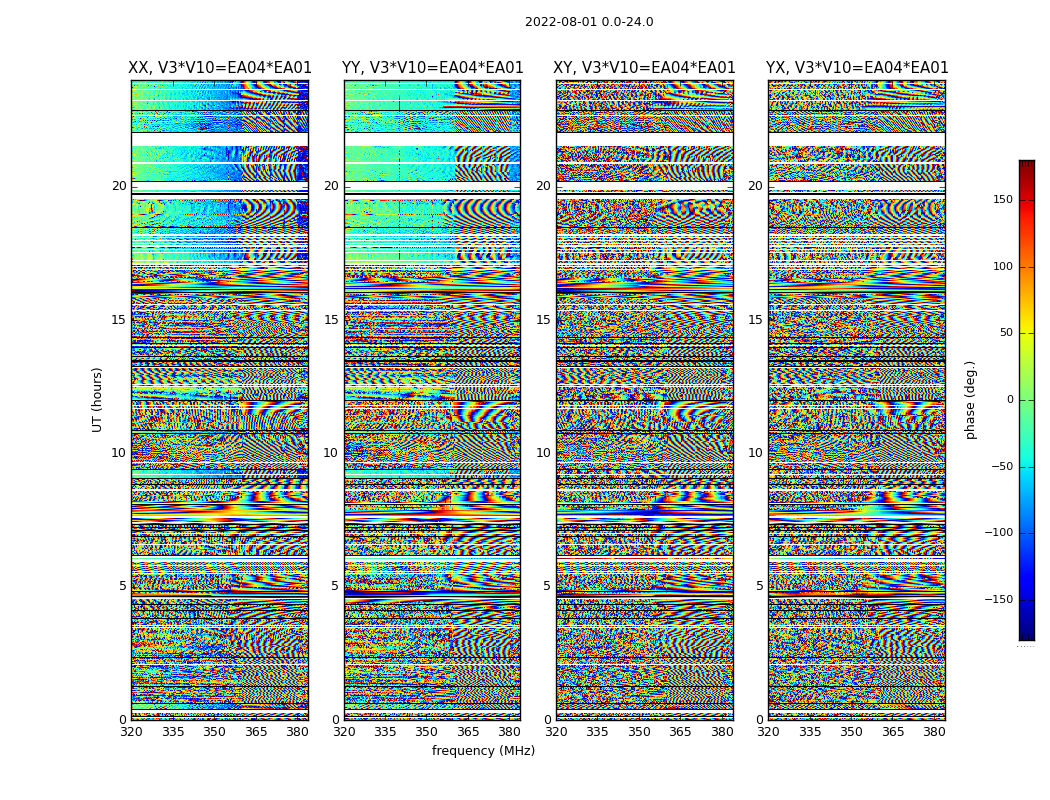The height and width of the screenshot is (800, 1050).
Task: Click colorbar tick label −100
Action: click(999, 533)
